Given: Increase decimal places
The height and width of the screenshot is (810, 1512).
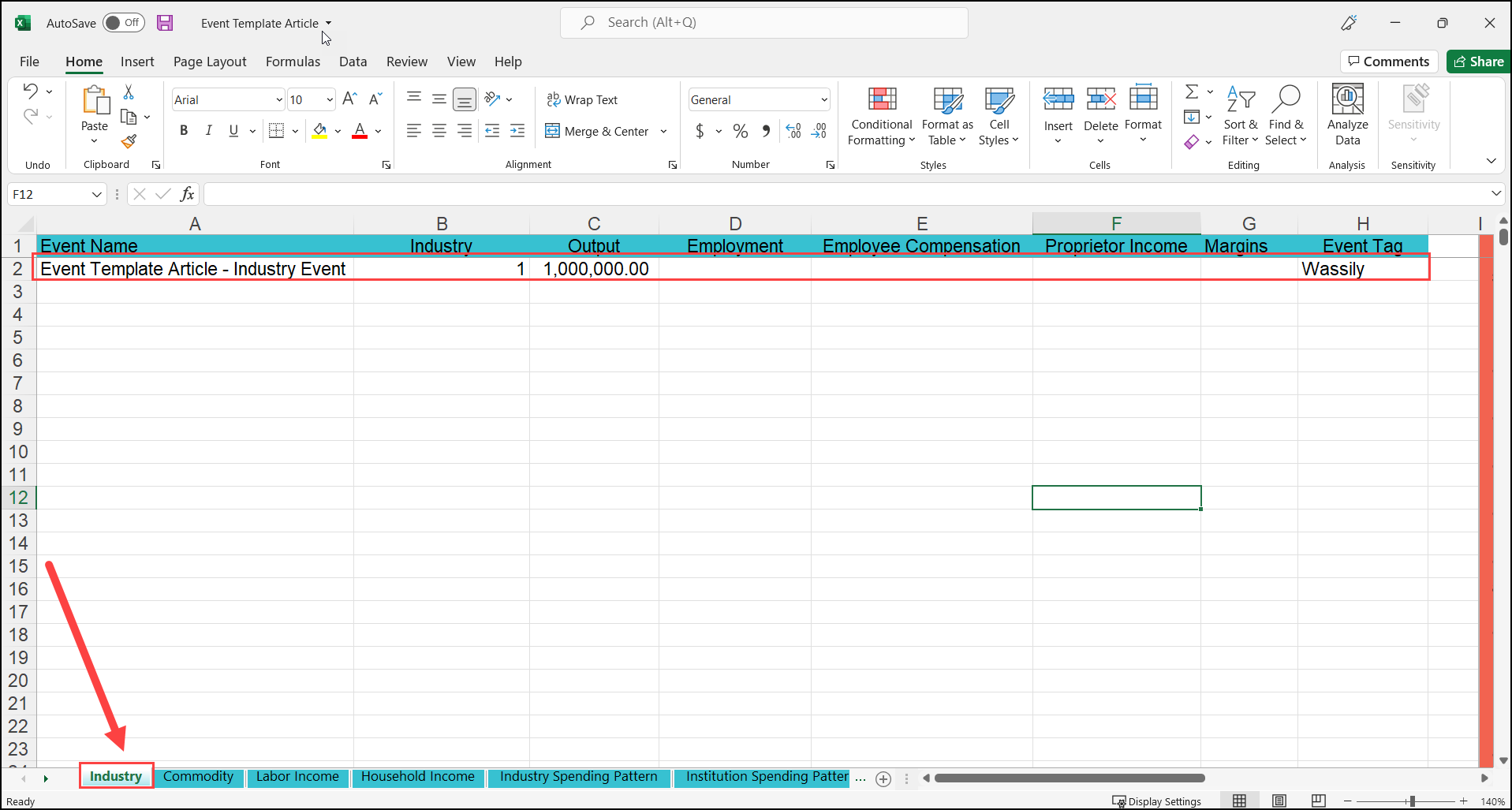Looking at the screenshot, I should tap(793, 131).
